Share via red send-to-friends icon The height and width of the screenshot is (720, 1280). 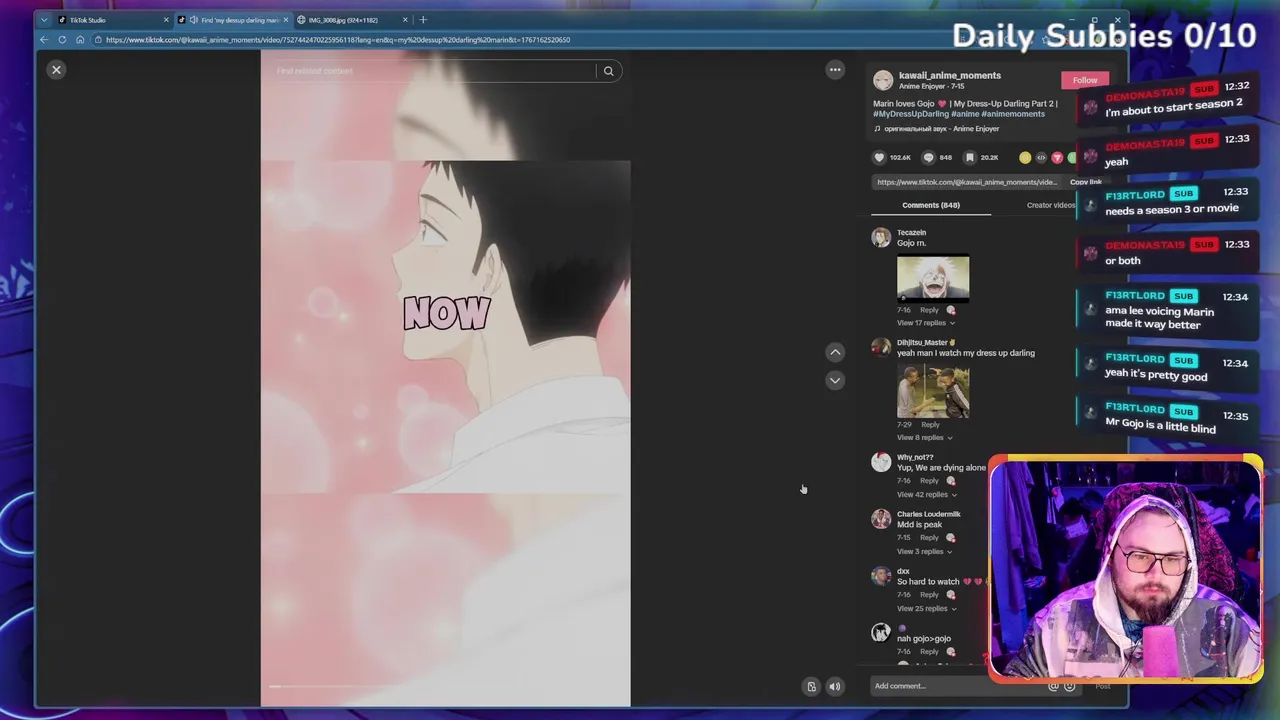pyautogui.click(x=1057, y=157)
